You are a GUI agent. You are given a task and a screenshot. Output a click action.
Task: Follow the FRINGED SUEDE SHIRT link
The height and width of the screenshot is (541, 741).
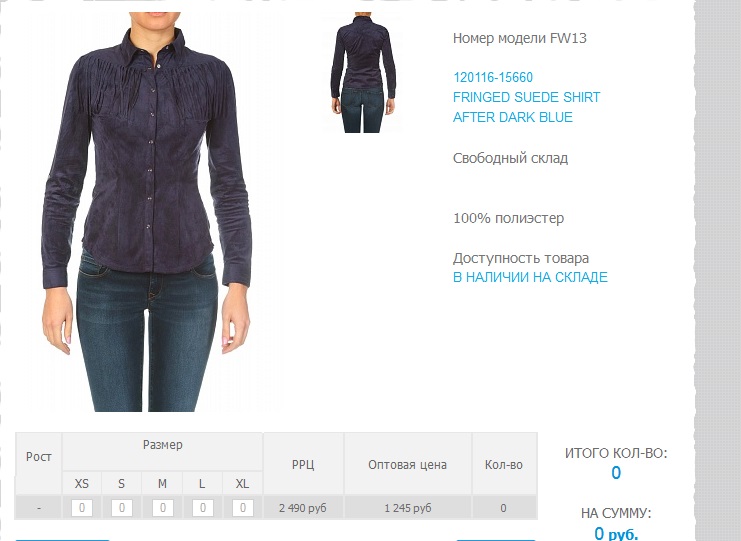coord(526,97)
